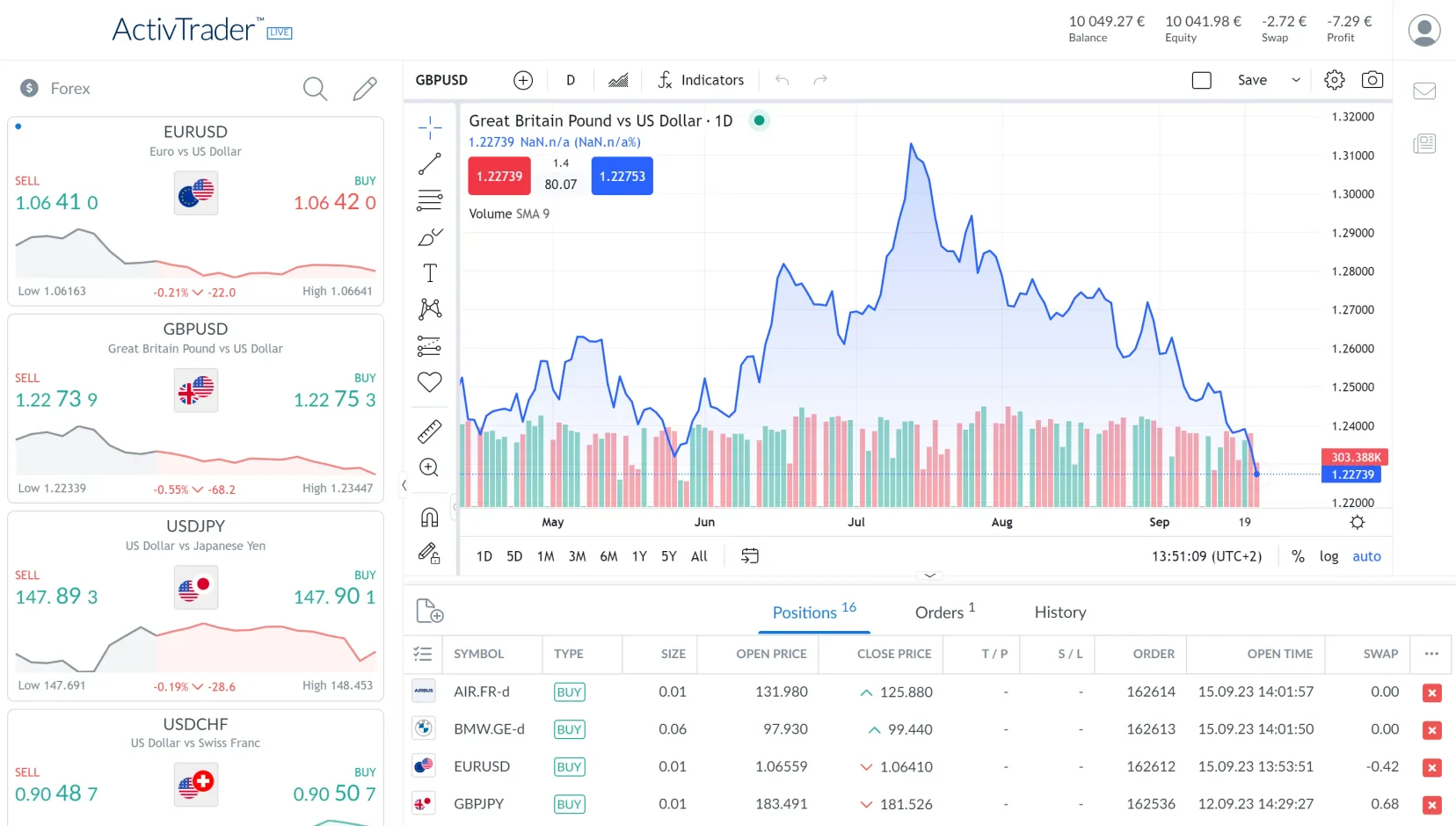This screenshot has width=1456, height=826.
Task: Open positions table column options menu
Action: [x=1431, y=654]
